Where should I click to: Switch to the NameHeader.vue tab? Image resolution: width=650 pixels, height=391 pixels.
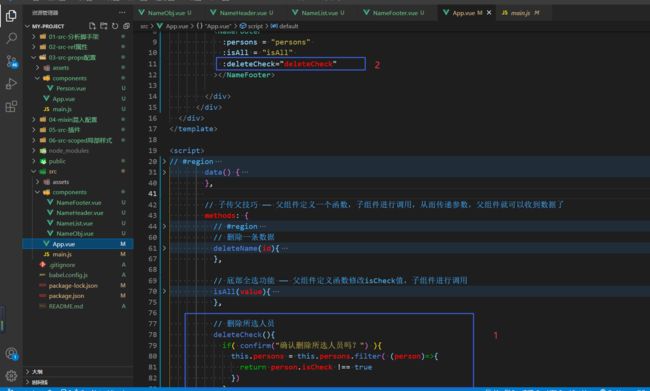(x=242, y=13)
